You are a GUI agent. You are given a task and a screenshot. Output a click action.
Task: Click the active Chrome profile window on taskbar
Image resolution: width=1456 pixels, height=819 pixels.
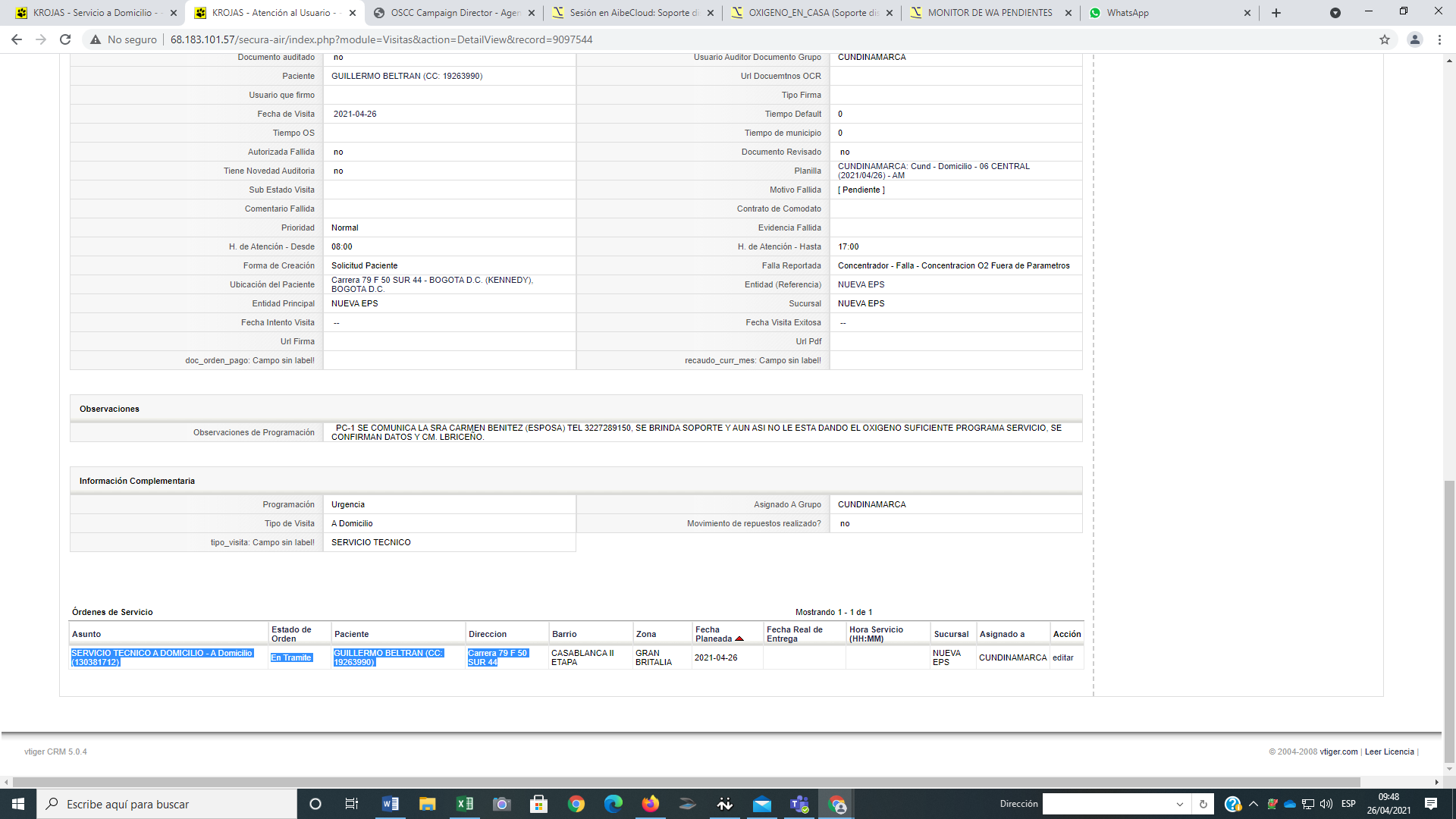(836, 804)
